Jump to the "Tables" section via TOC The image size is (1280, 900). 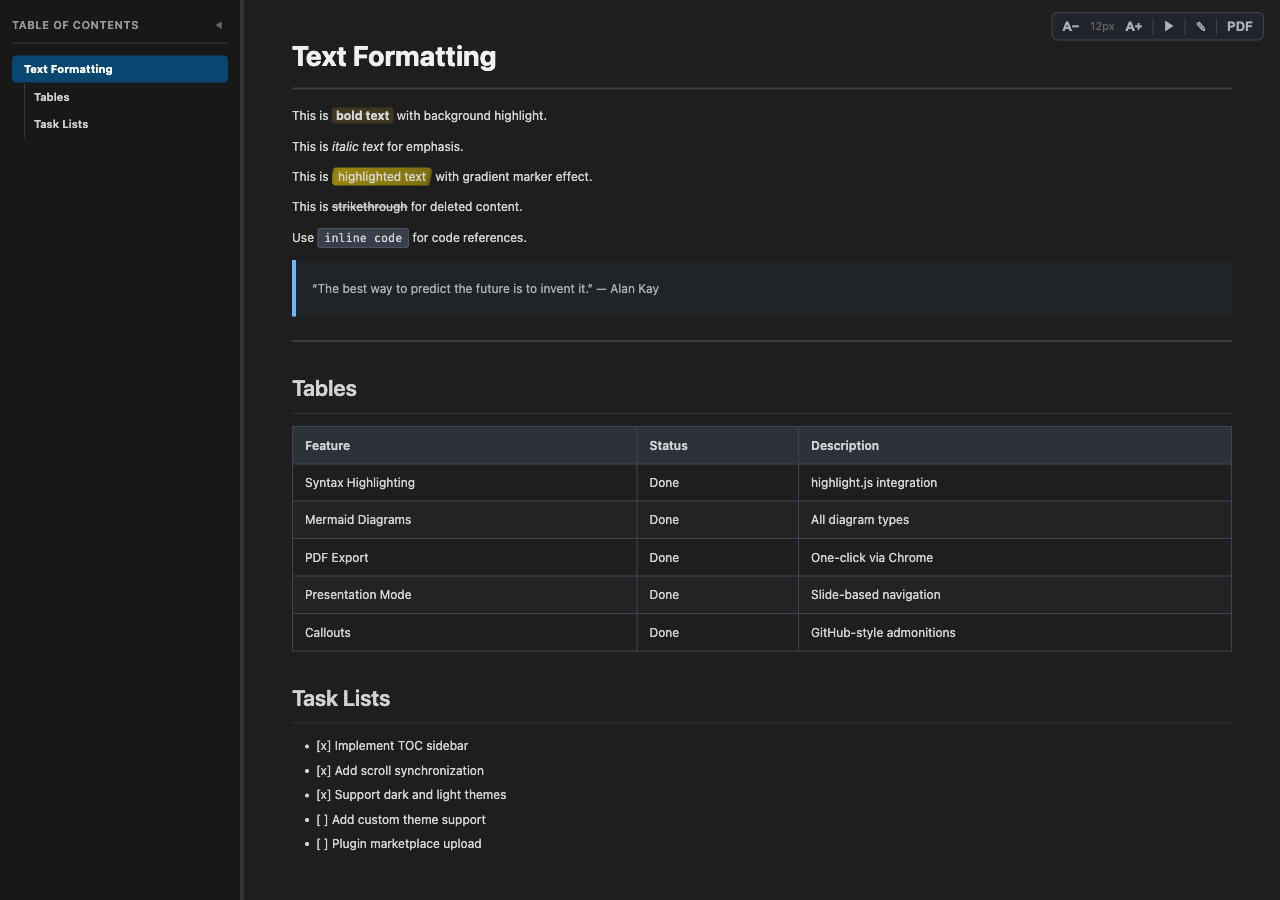tap(51, 96)
